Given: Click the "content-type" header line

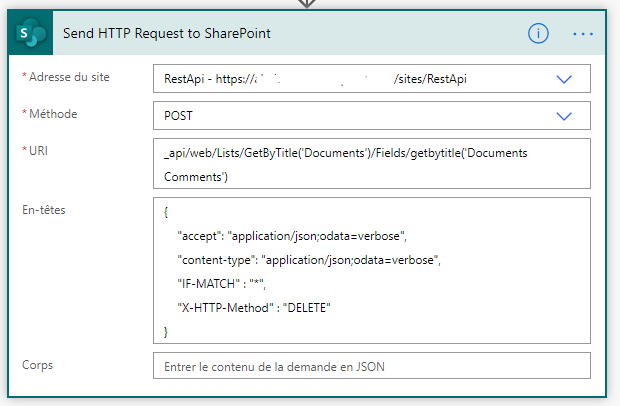Looking at the screenshot, I should (309, 260).
